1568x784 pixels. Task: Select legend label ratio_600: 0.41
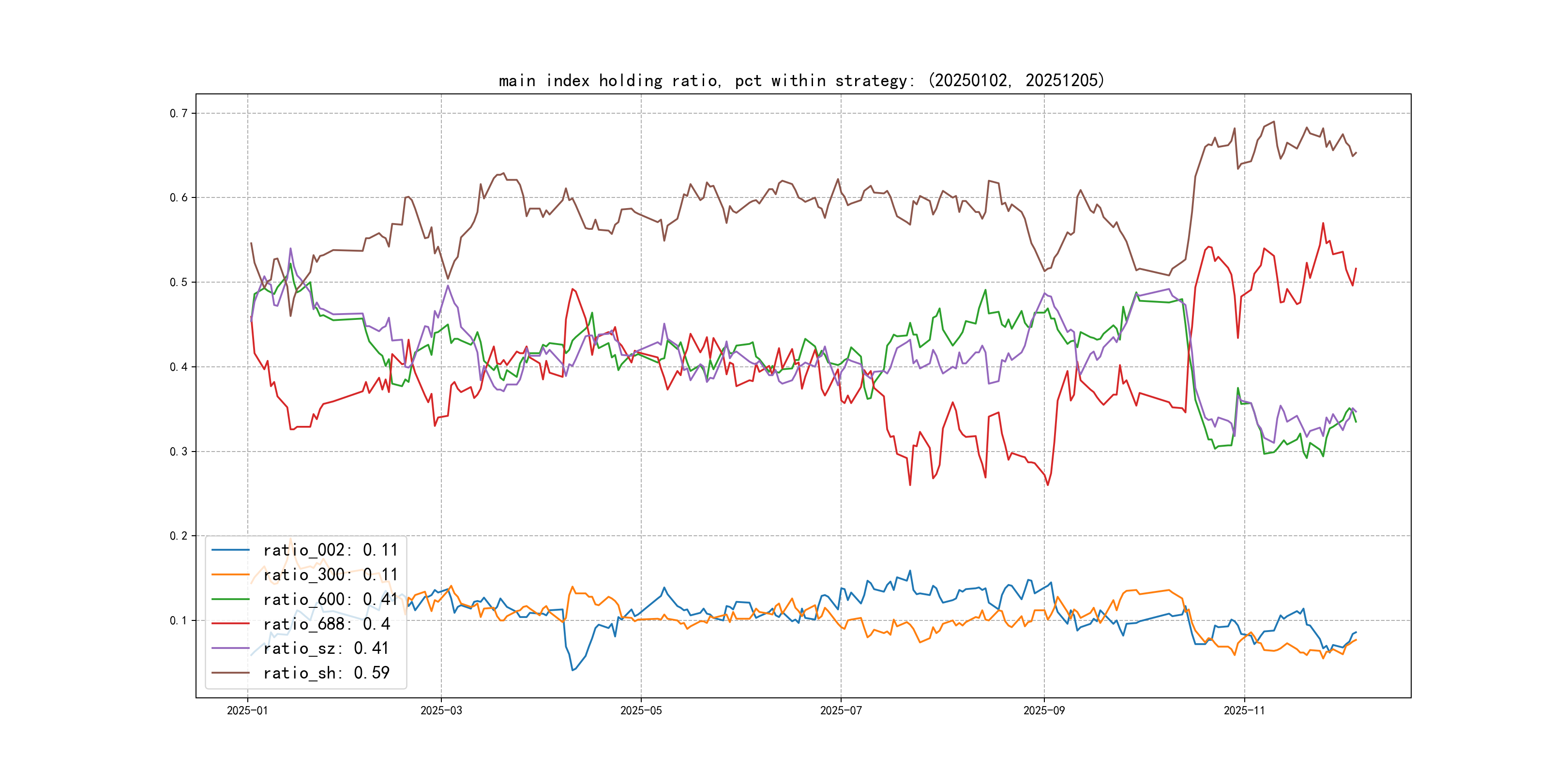pyautogui.click(x=330, y=599)
